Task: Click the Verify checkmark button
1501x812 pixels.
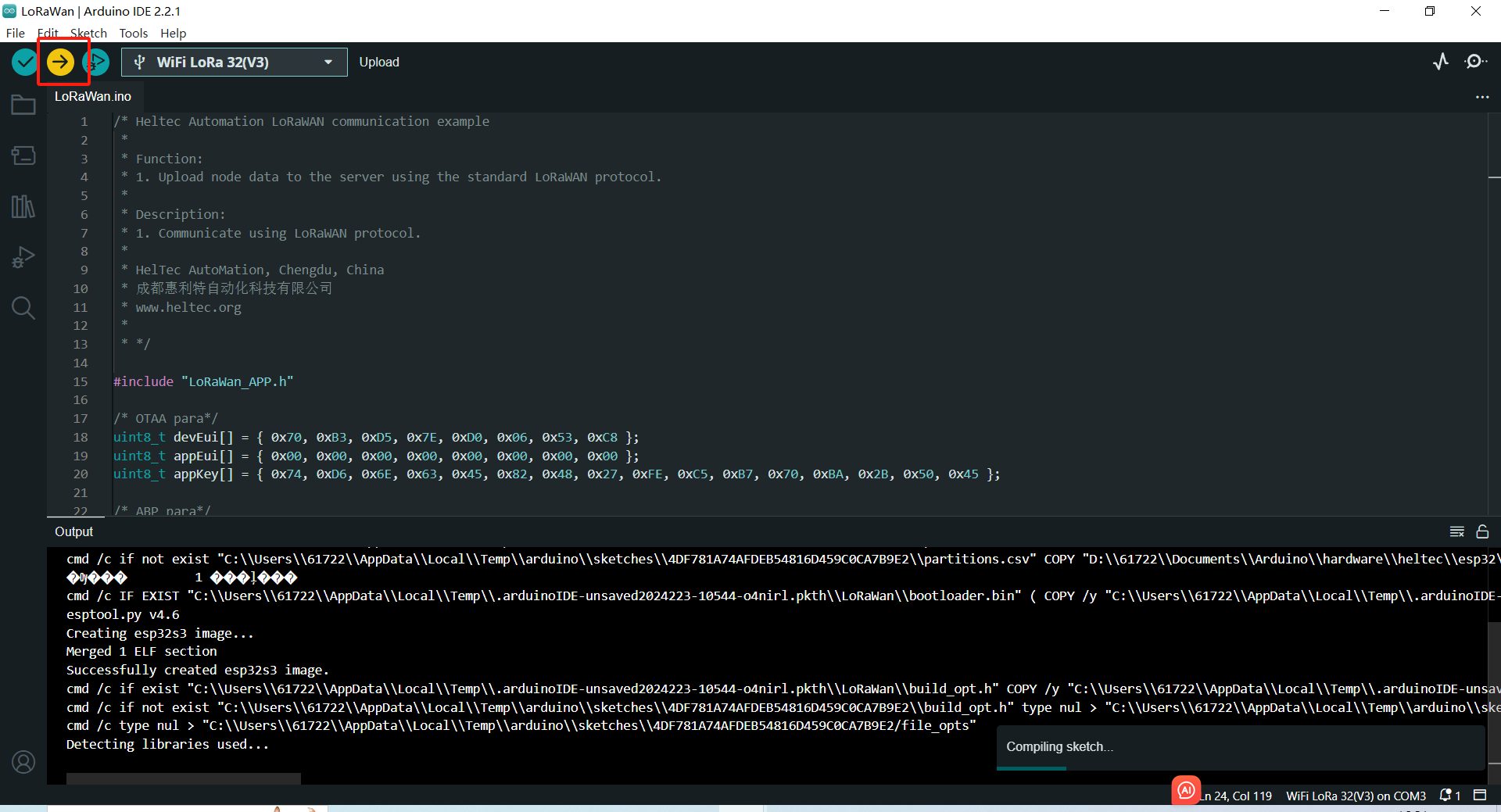Action: coord(25,62)
